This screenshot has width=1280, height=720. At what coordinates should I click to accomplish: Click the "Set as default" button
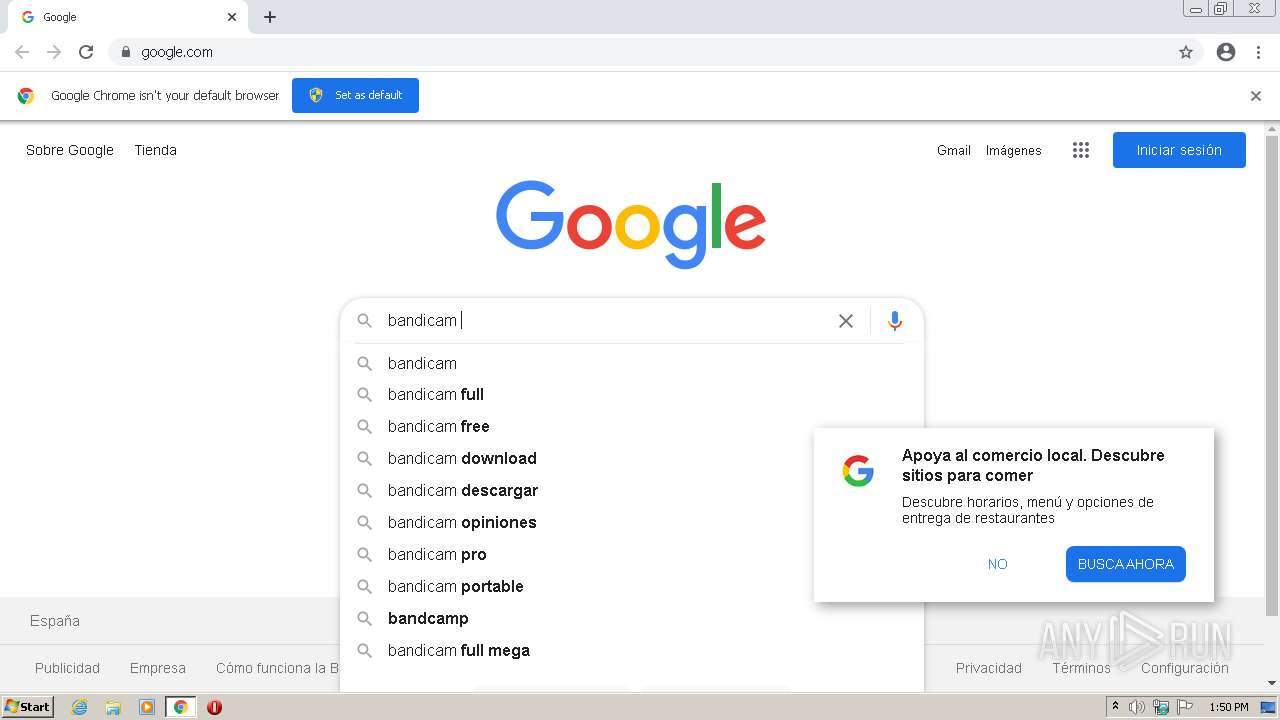tap(355, 95)
